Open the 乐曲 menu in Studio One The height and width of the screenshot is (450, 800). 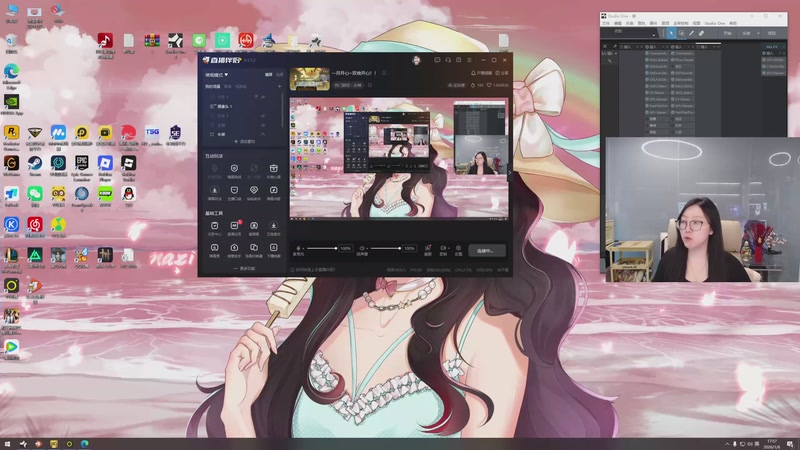pos(630,23)
